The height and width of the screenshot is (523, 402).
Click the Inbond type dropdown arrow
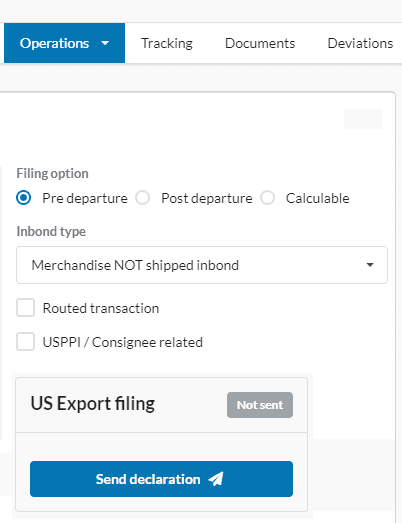(x=370, y=265)
